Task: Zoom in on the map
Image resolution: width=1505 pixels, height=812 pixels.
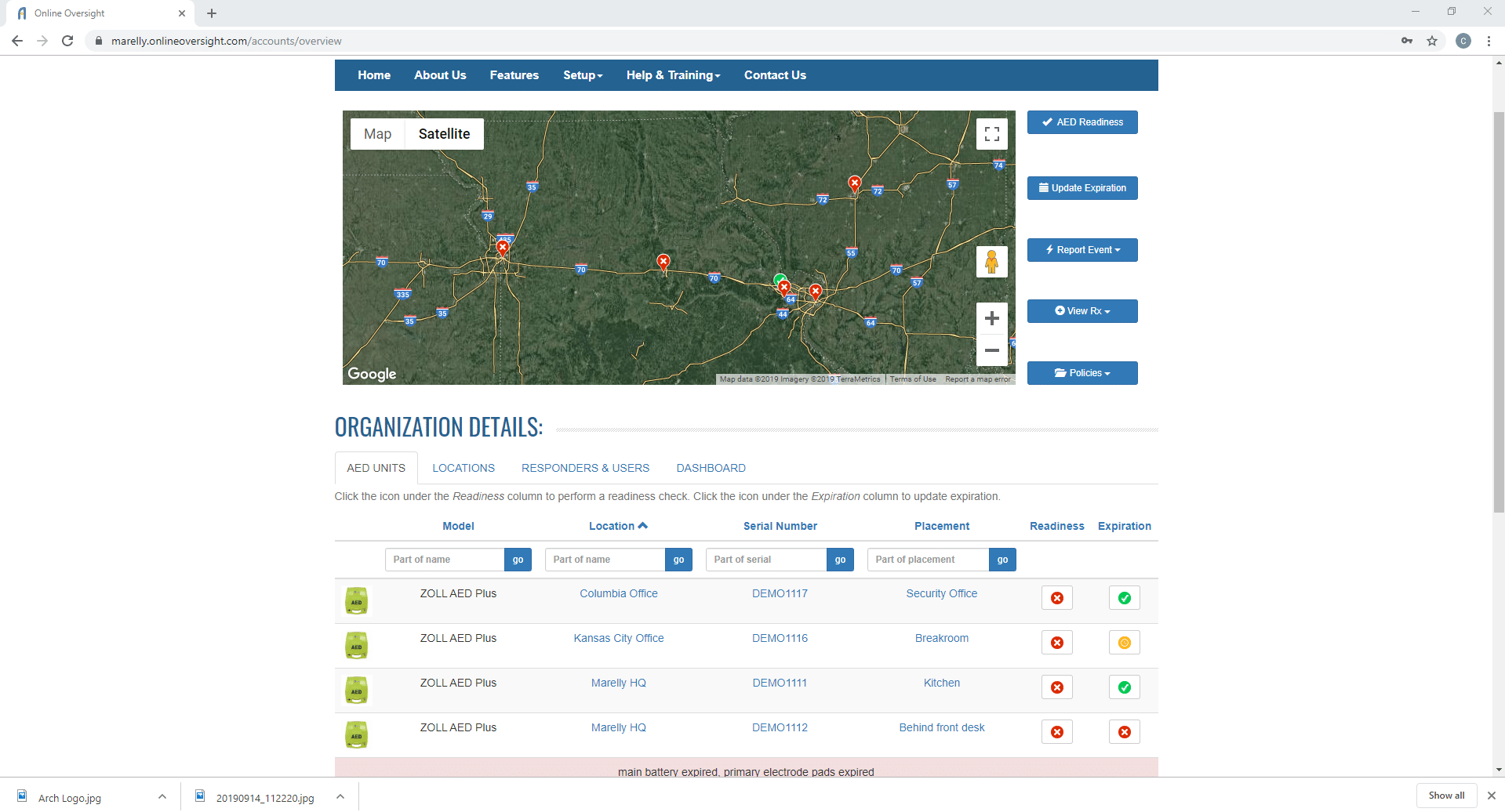Action: point(991,318)
